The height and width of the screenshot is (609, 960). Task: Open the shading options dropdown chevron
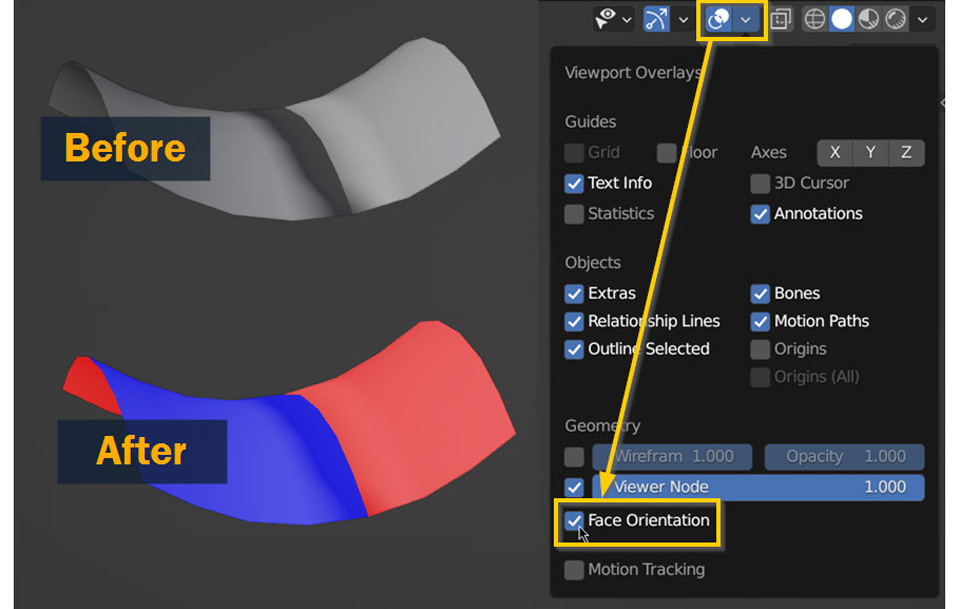922,18
